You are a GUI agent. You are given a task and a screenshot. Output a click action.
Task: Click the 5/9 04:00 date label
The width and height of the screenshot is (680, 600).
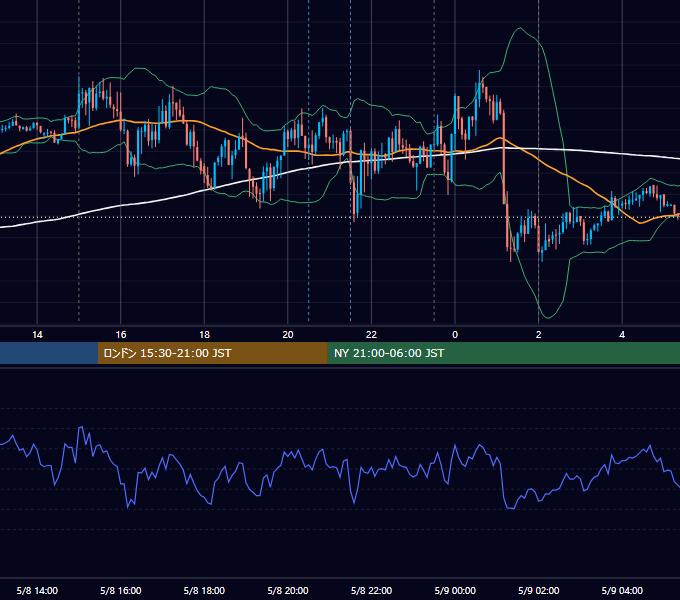pos(622,590)
